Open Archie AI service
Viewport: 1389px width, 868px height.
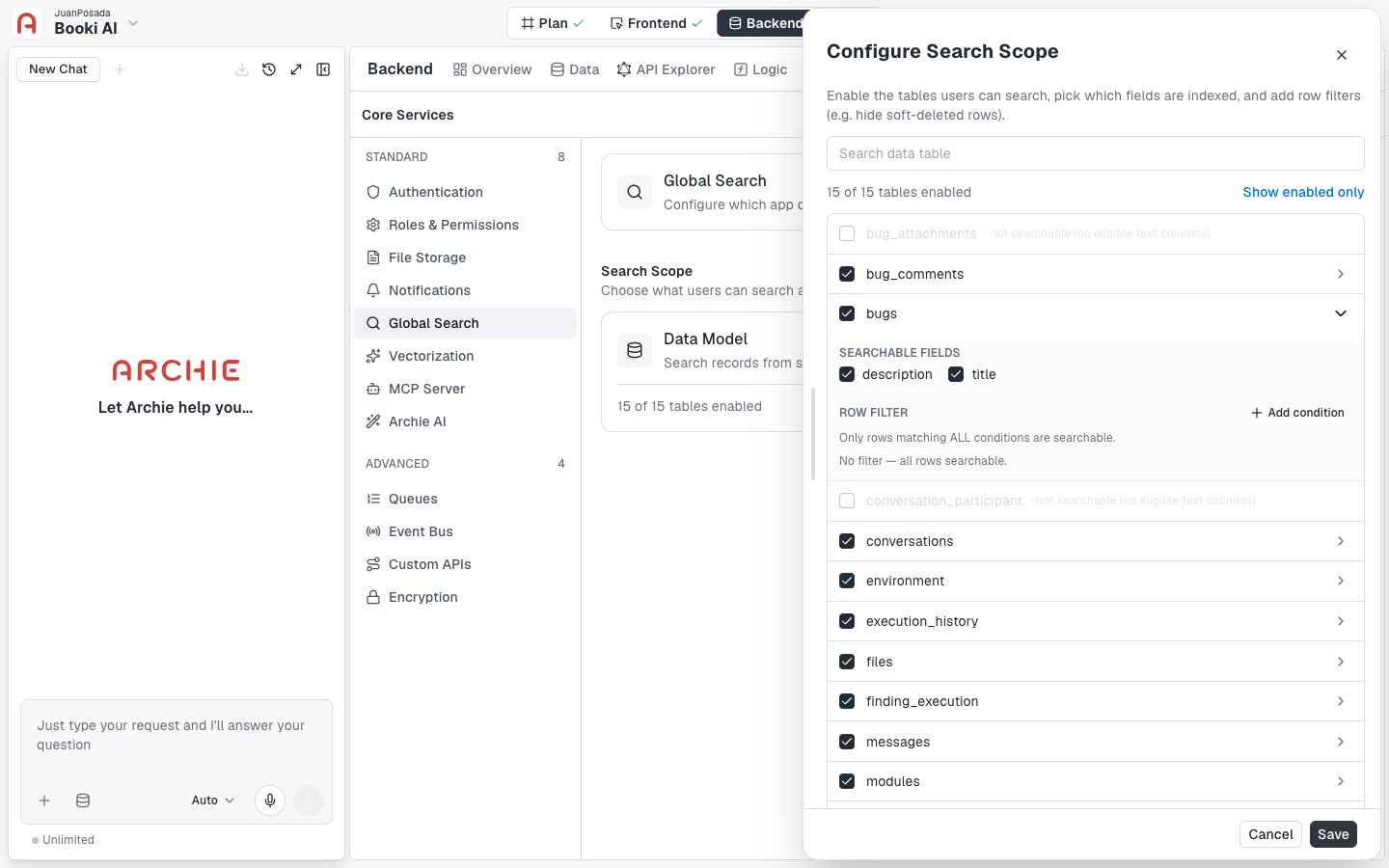tap(465, 421)
